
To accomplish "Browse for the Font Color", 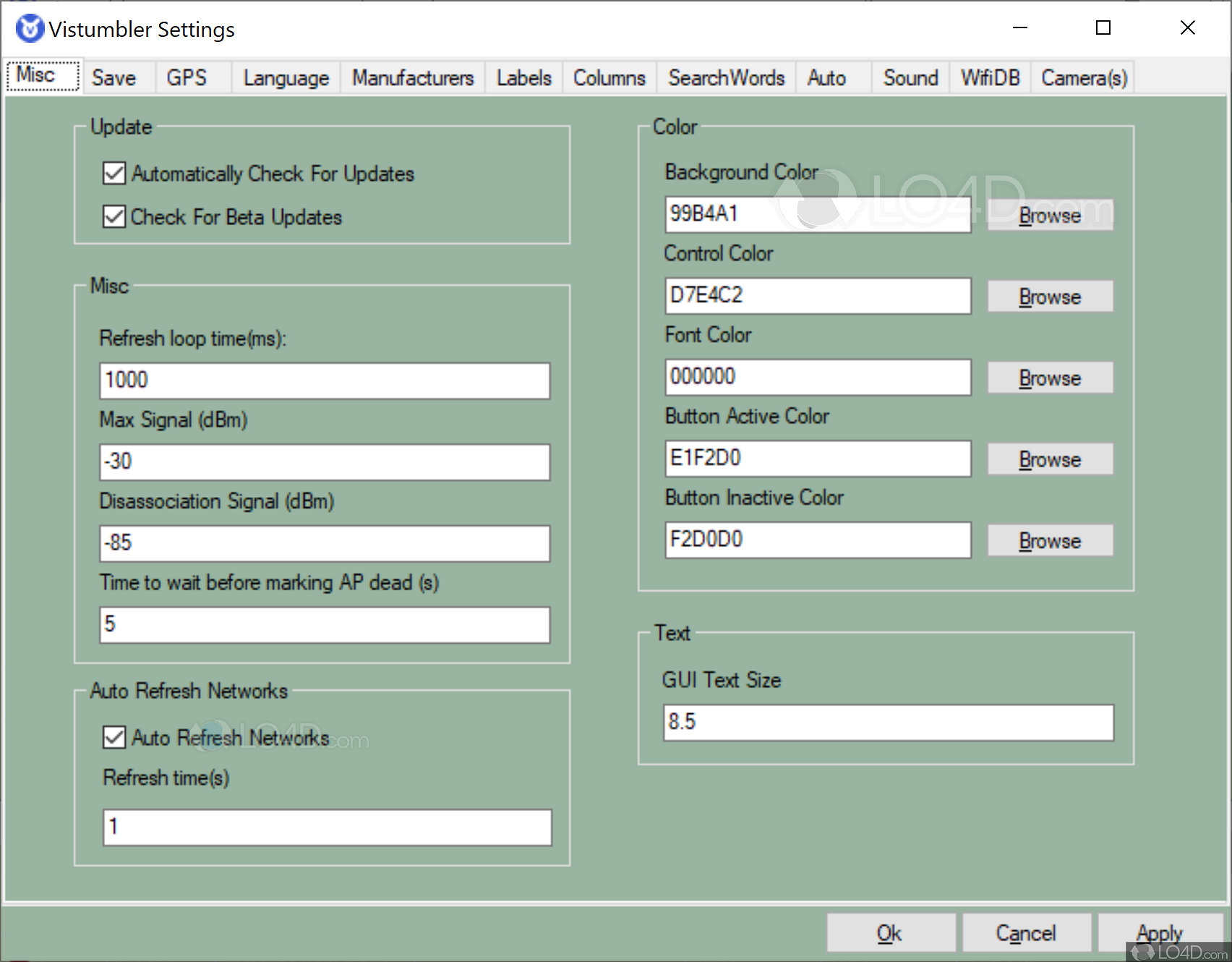I will coord(1050,378).
